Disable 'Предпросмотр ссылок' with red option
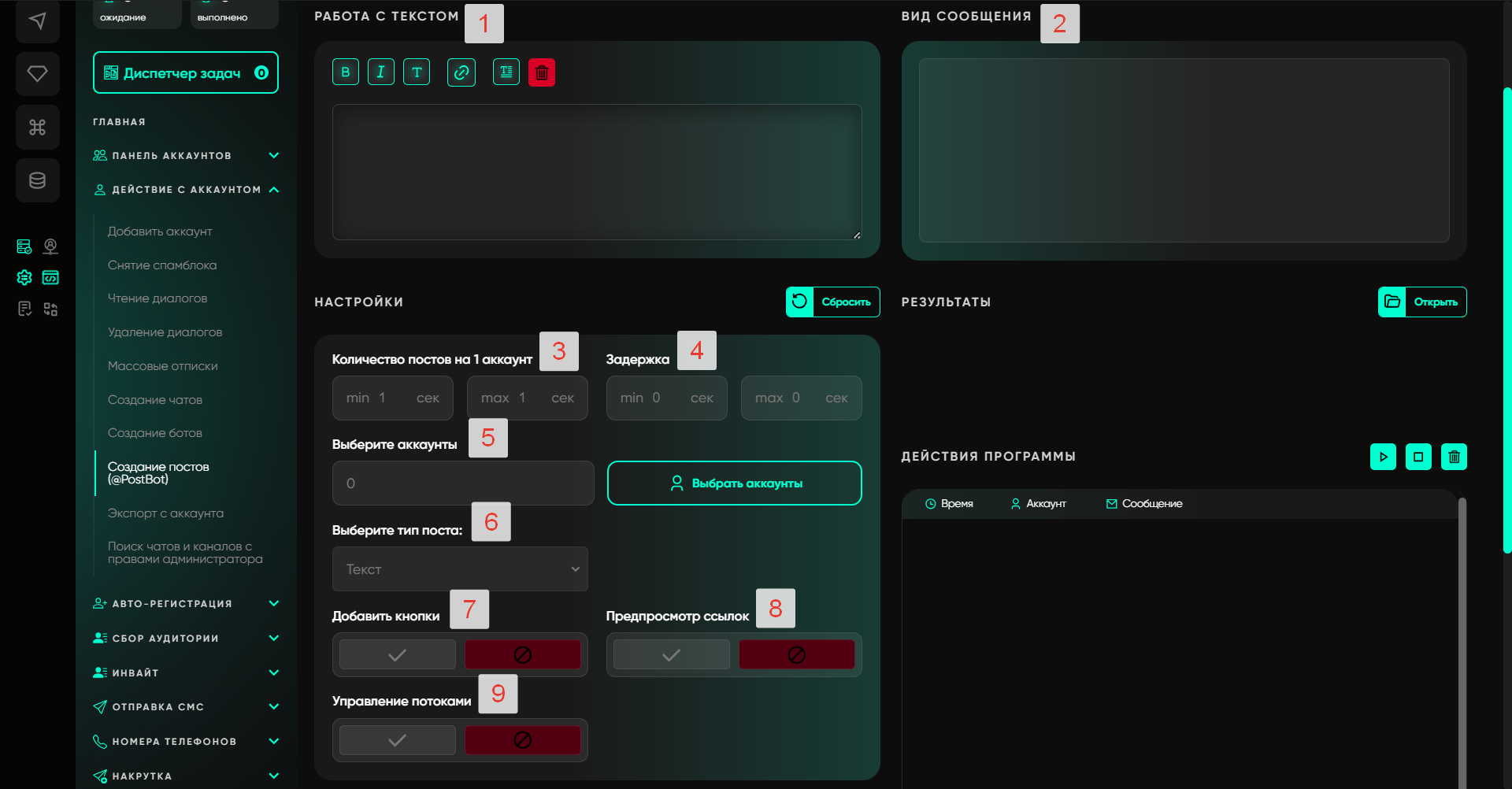The width and height of the screenshot is (1512, 789). pyautogui.click(x=796, y=654)
